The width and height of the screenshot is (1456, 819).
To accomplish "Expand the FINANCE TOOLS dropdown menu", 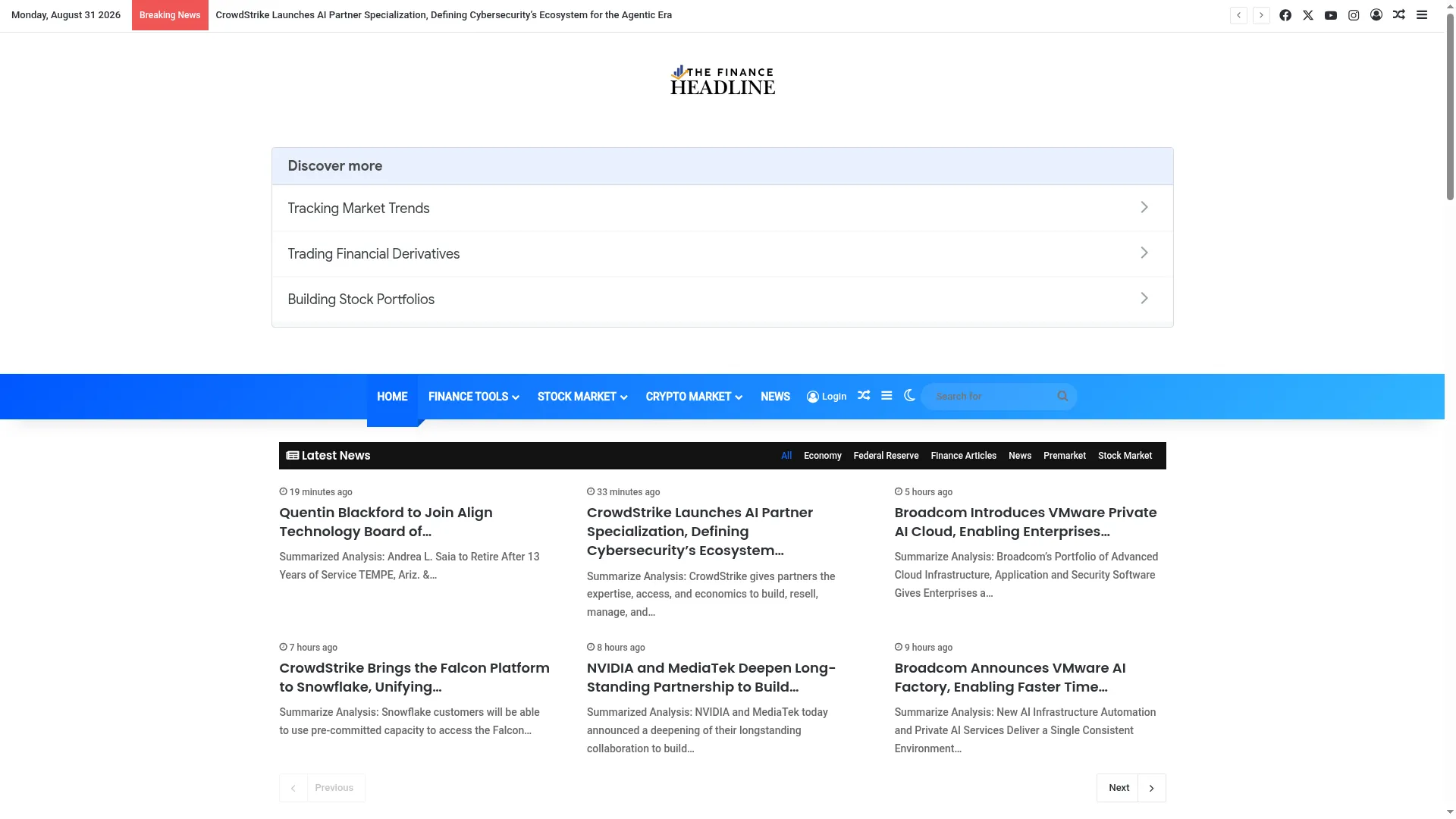I will pyautogui.click(x=473, y=397).
